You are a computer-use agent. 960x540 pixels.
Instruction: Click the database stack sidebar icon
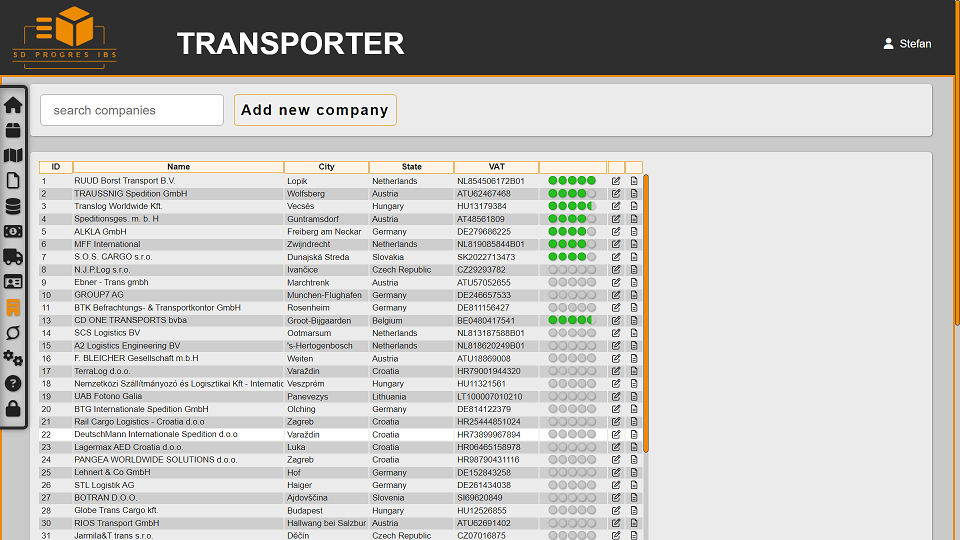pos(13,206)
